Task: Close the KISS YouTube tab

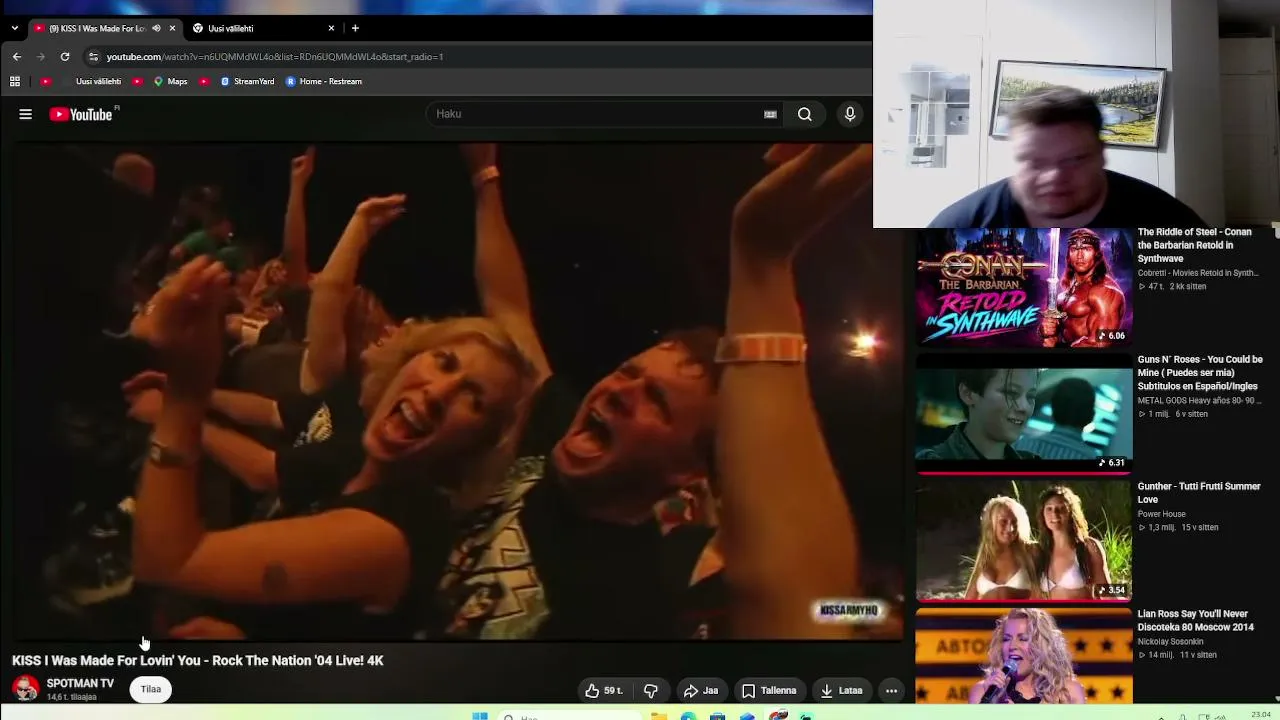Action: [172, 28]
